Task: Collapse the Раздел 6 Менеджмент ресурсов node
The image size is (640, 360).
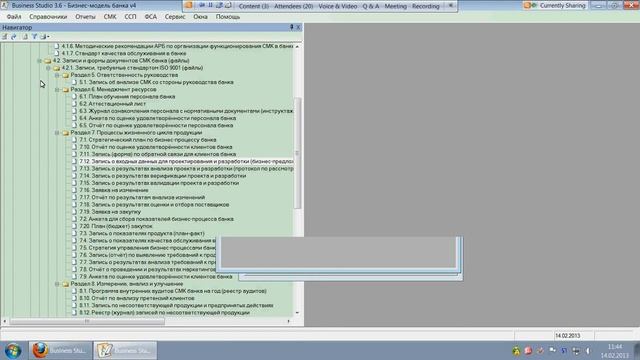Action: click(x=57, y=89)
